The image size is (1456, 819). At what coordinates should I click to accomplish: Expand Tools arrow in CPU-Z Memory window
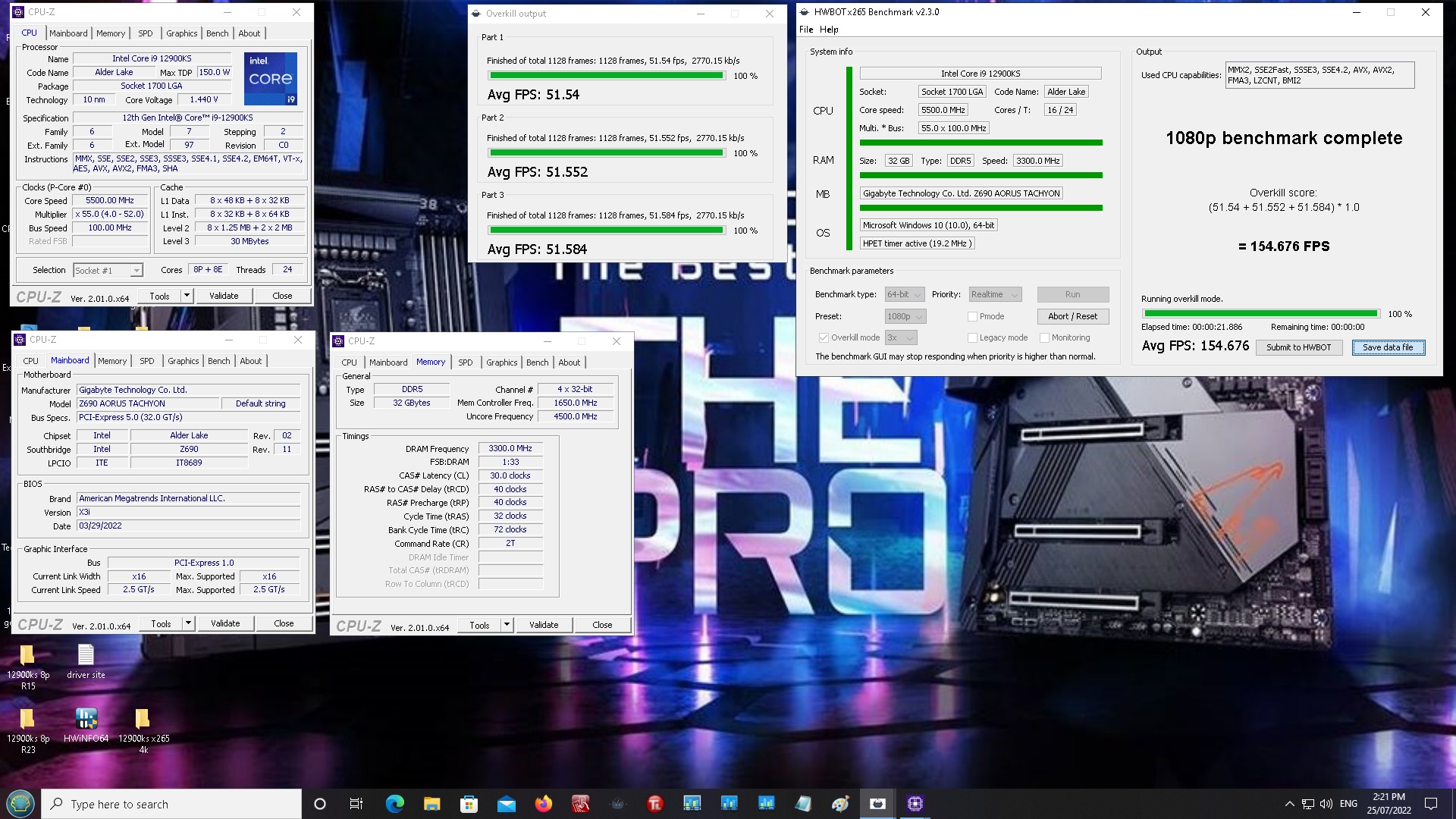coord(507,625)
